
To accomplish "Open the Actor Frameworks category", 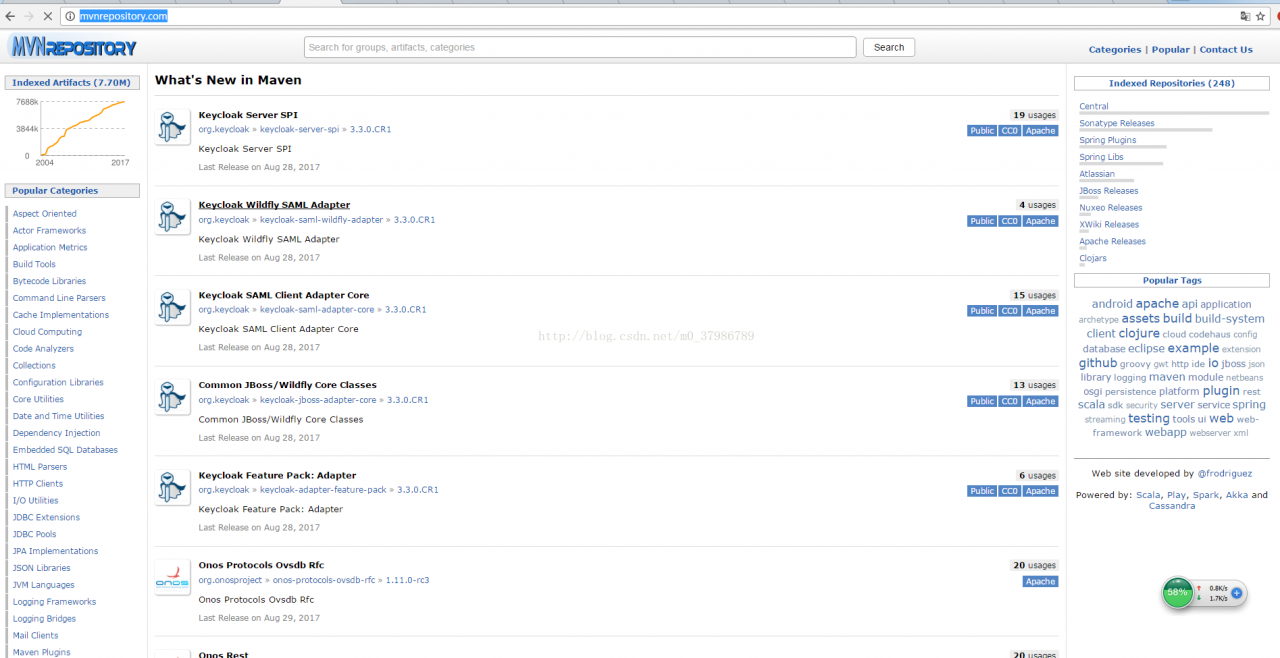I will pos(49,231).
